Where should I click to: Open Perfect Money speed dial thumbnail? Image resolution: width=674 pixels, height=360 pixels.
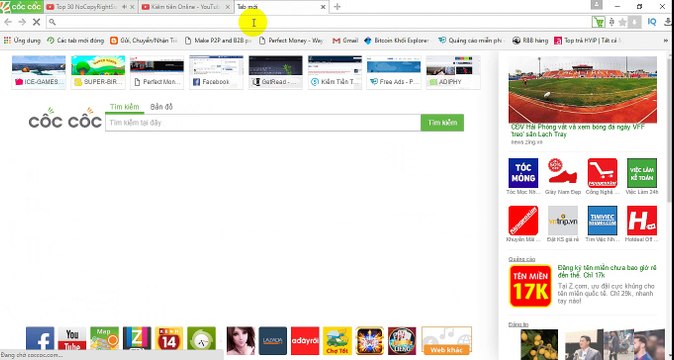157,72
